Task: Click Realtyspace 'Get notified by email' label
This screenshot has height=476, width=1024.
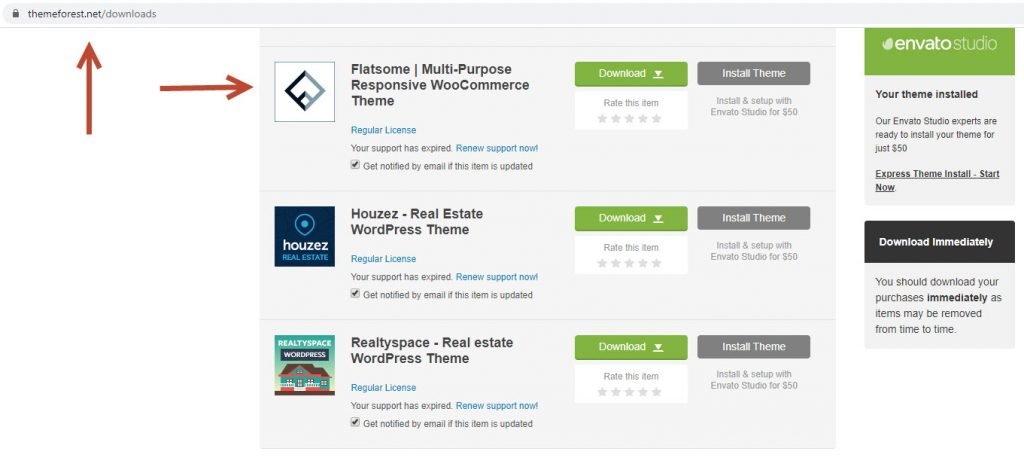Action: [x=448, y=423]
